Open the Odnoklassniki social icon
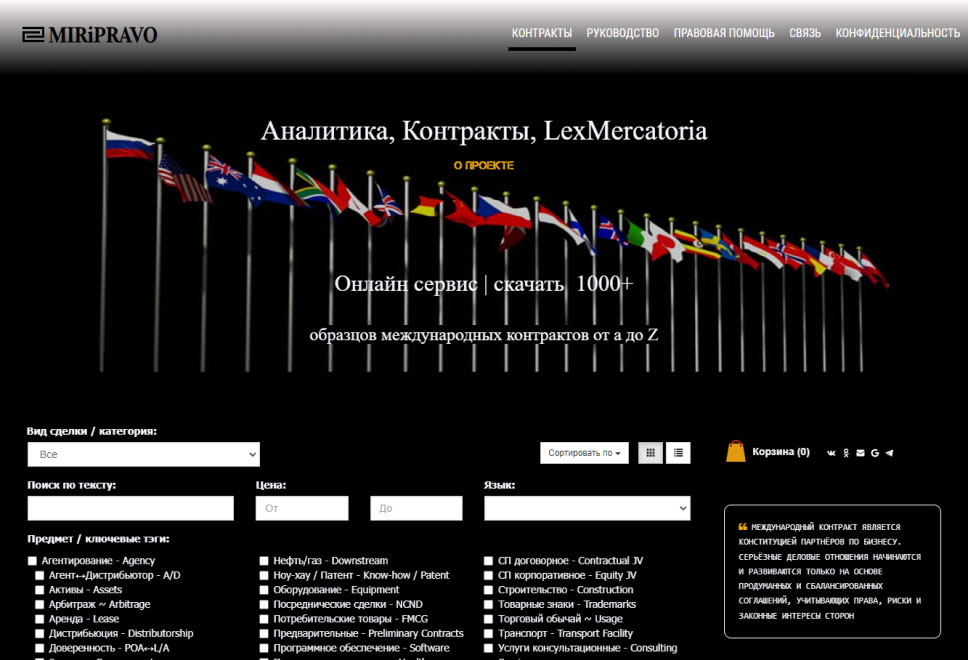968x660 pixels. point(847,453)
